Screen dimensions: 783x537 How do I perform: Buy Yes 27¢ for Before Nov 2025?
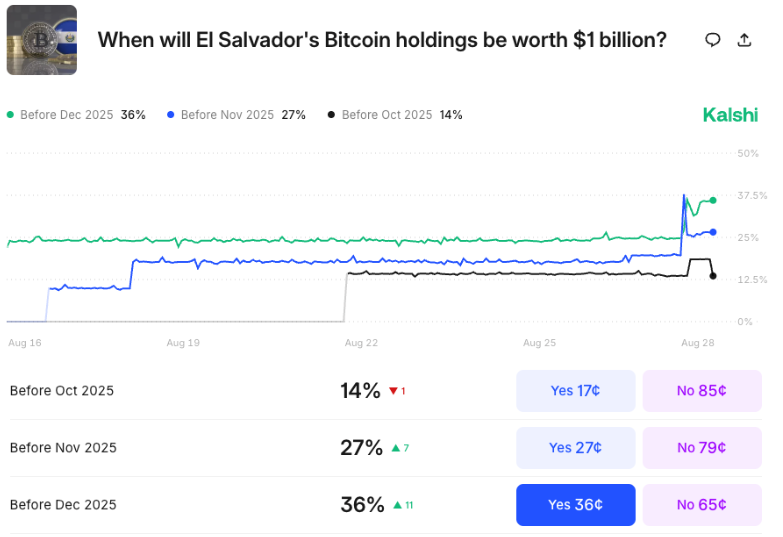[575, 448]
